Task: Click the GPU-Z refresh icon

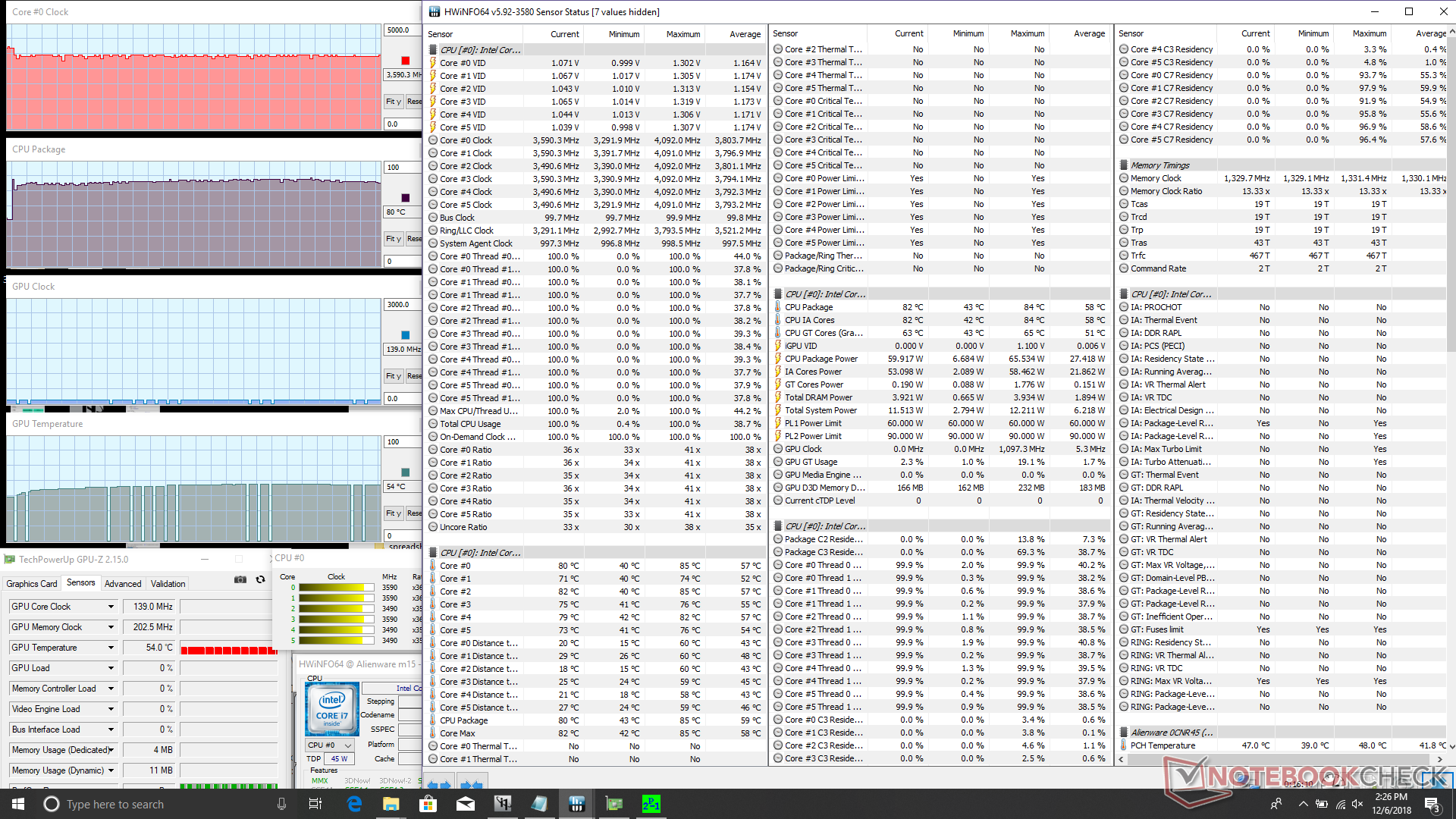Action: (x=260, y=579)
